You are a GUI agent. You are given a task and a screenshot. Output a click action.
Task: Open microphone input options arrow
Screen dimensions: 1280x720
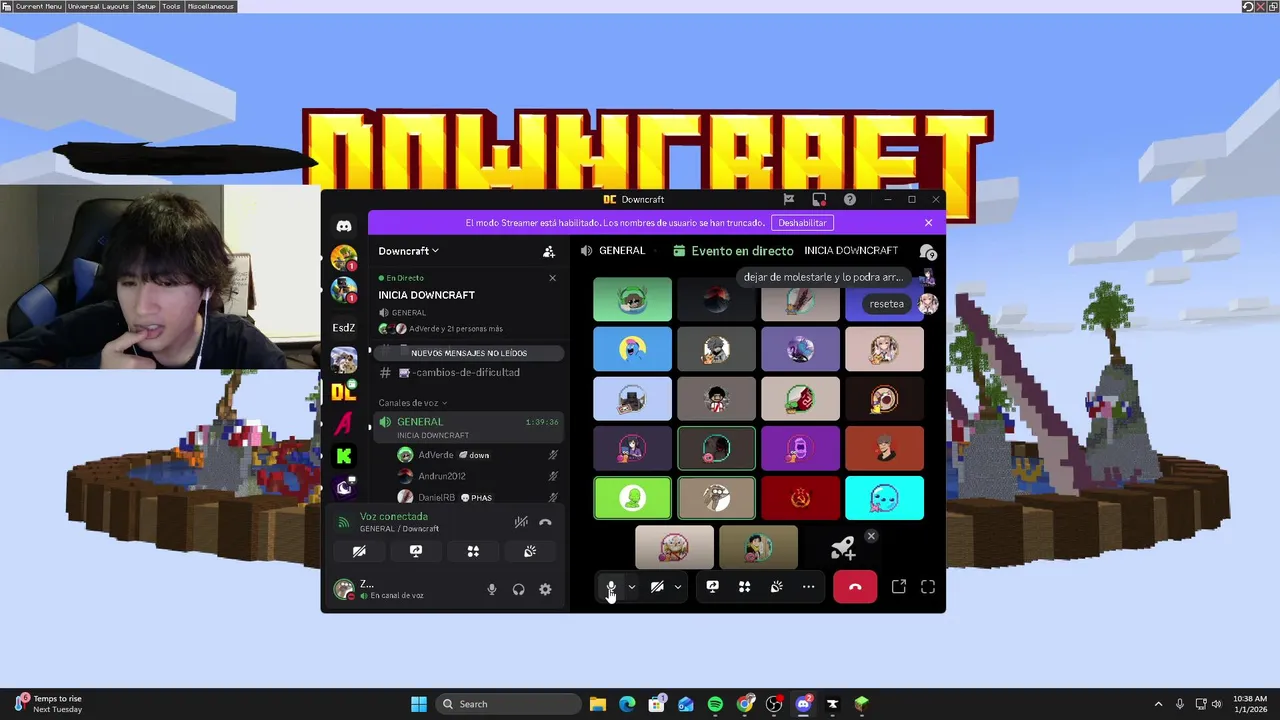[x=631, y=587]
